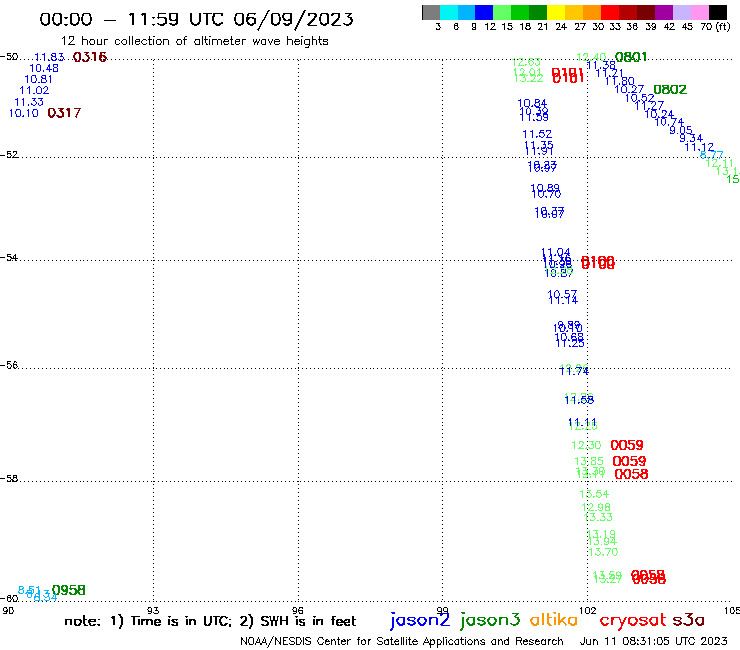Click the '0059' label beside 13.85
This screenshot has width=740, height=650.
[x=629, y=461]
